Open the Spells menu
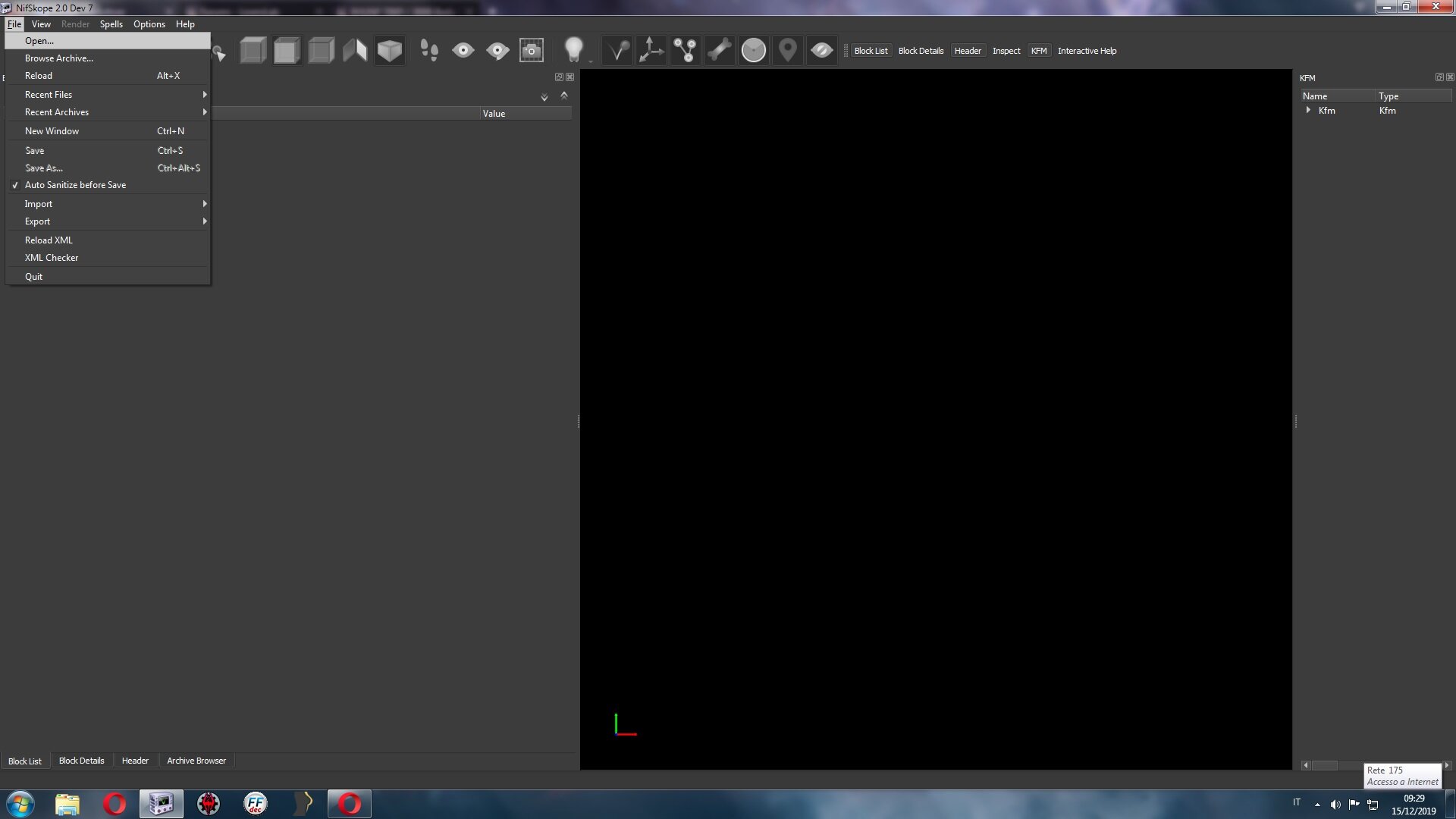This screenshot has height=819, width=1456. (x=111, y=24)
